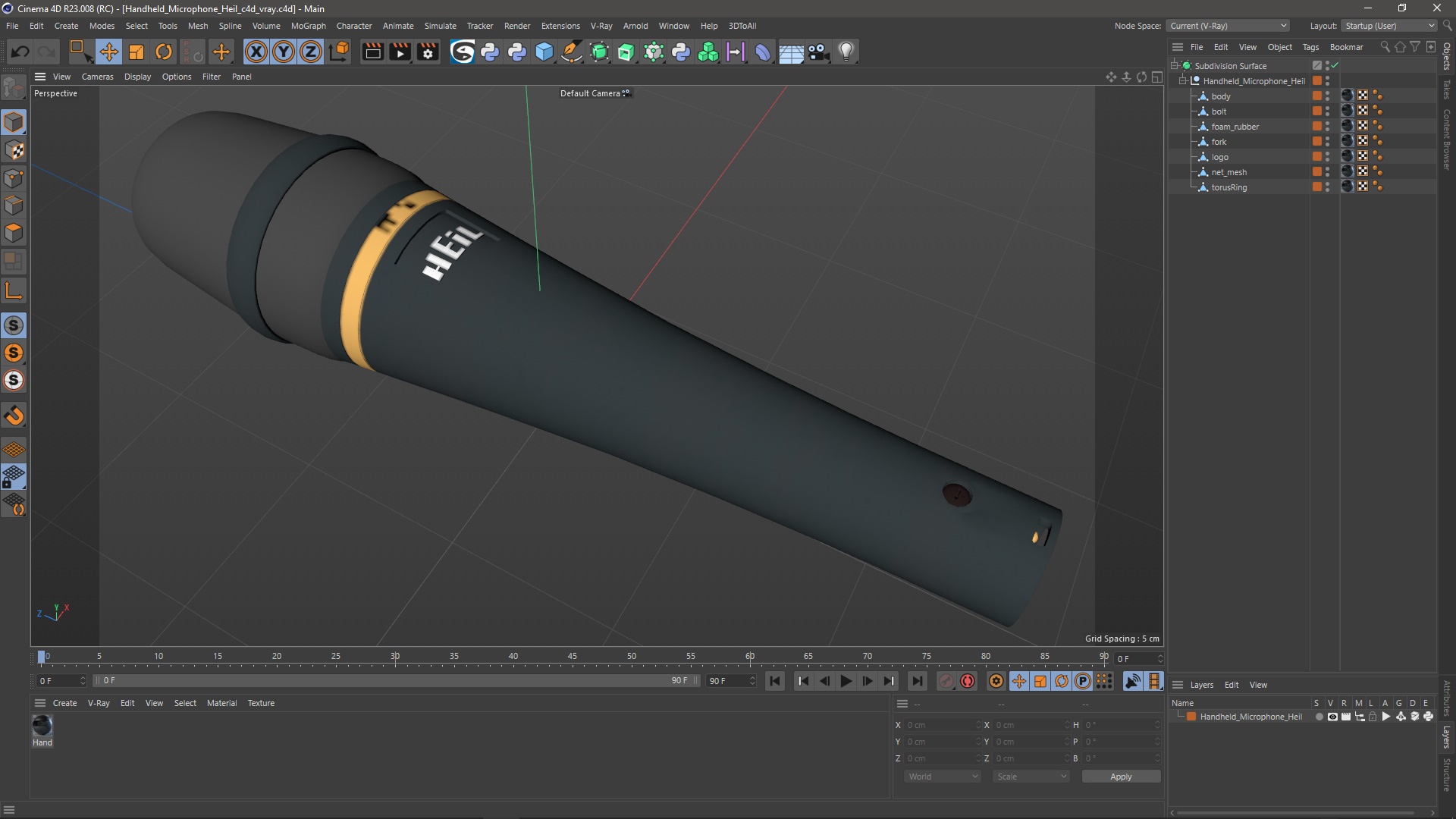
Task: Toggle Position keyframe recording
Action: coord(1018,681)
